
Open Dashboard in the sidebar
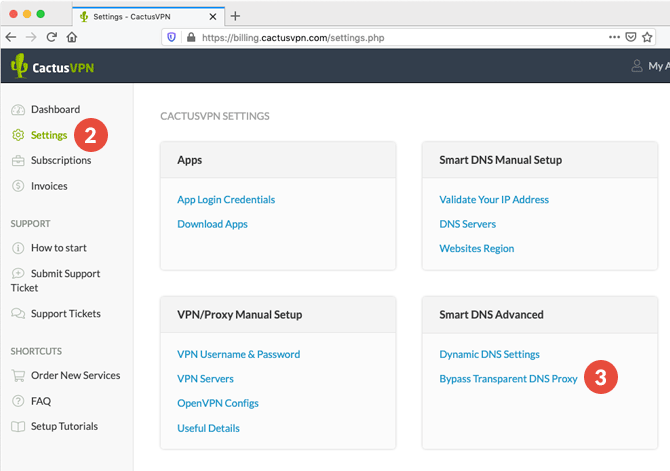click(x=56, y=109)
